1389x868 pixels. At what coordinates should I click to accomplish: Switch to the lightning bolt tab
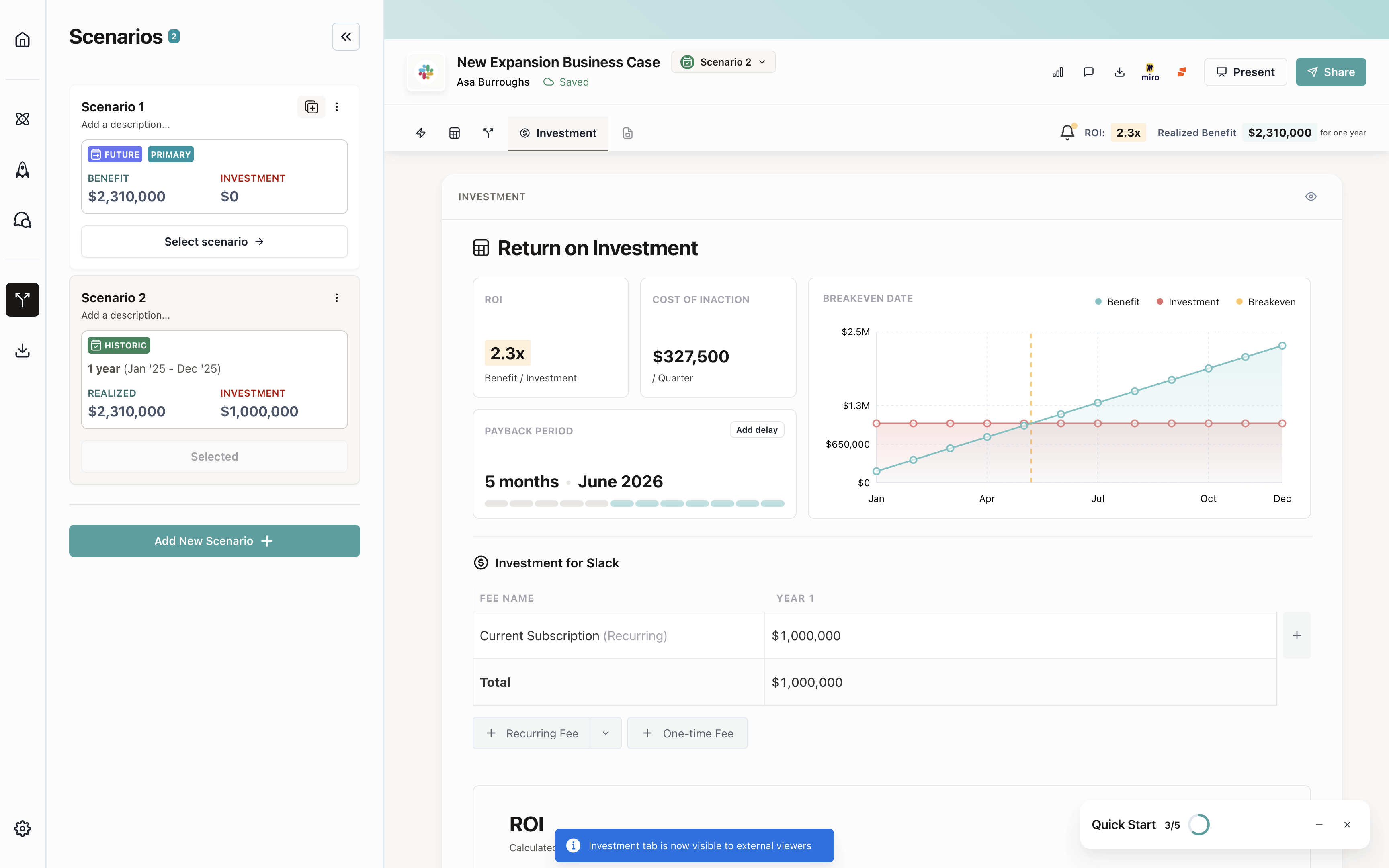pyautogui.click(x=421, y=133)
